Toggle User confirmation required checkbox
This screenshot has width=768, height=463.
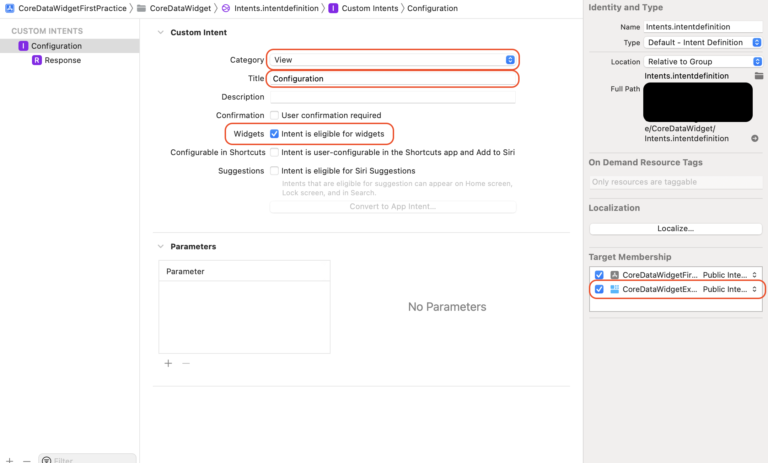pos(274,115)
